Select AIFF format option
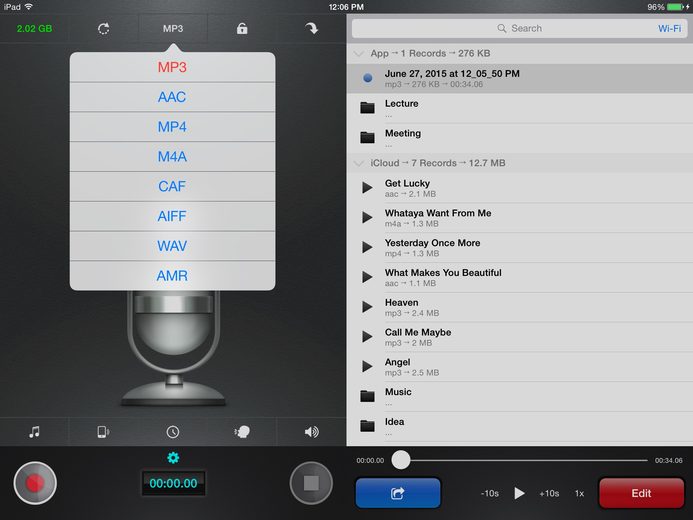This screenshot has height=520, width=693. pyautogui.click(x=172, y=216)
